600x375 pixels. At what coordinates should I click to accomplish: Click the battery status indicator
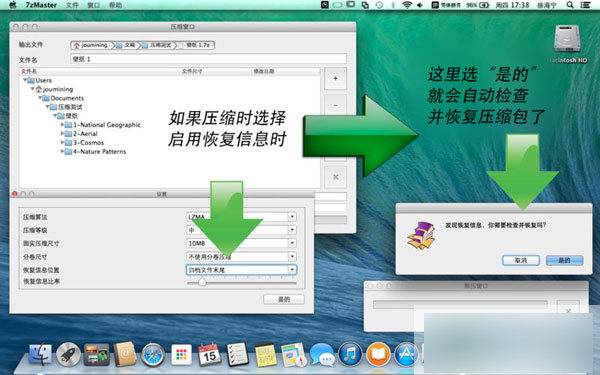[478, 5]
